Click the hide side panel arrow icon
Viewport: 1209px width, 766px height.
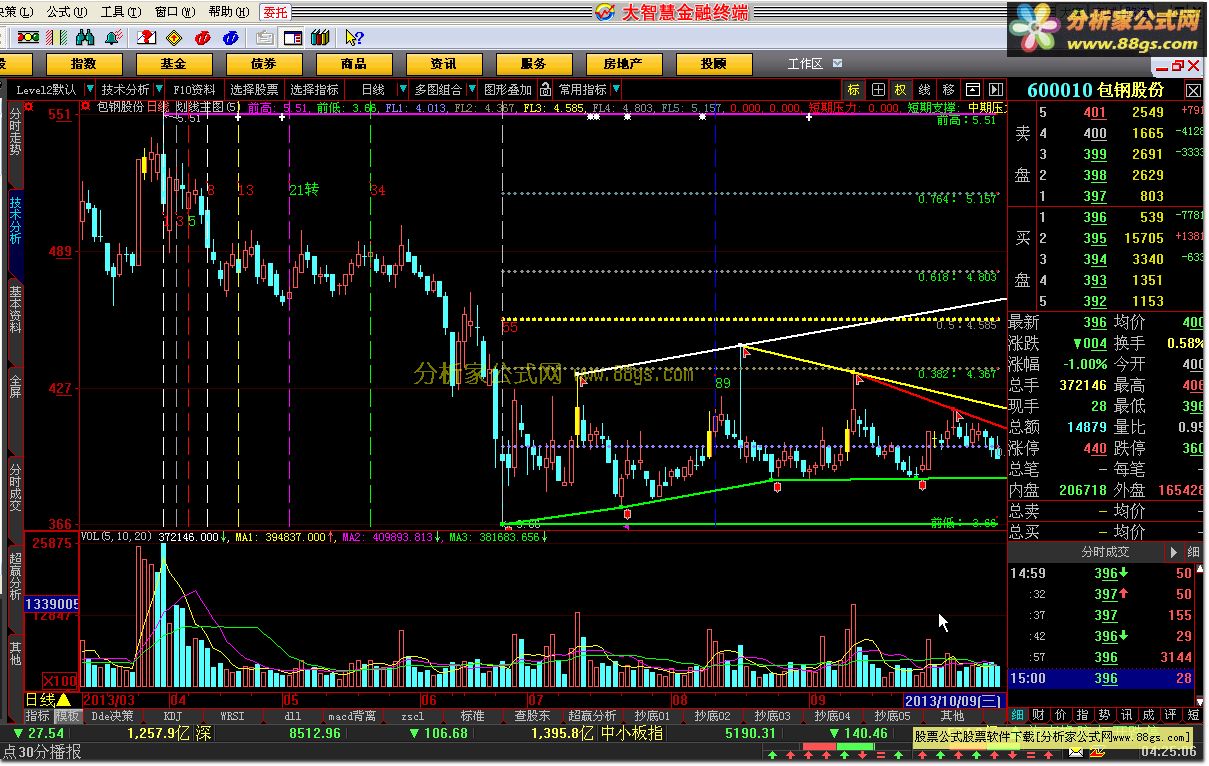[x=995, y=90]
